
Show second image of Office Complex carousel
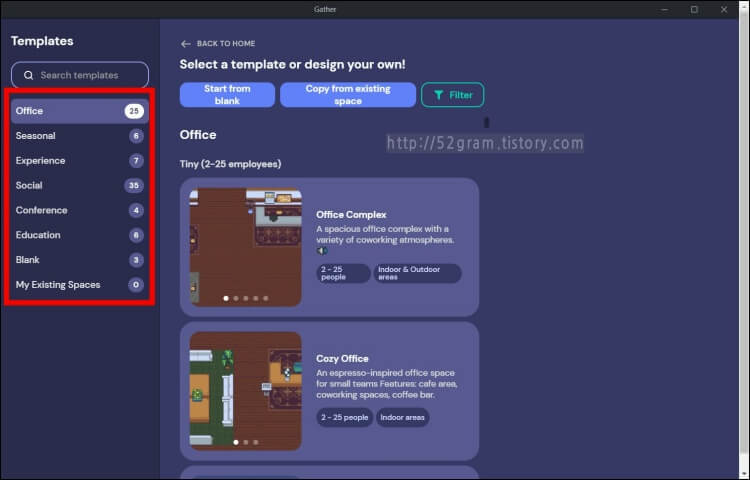point(236,298)
